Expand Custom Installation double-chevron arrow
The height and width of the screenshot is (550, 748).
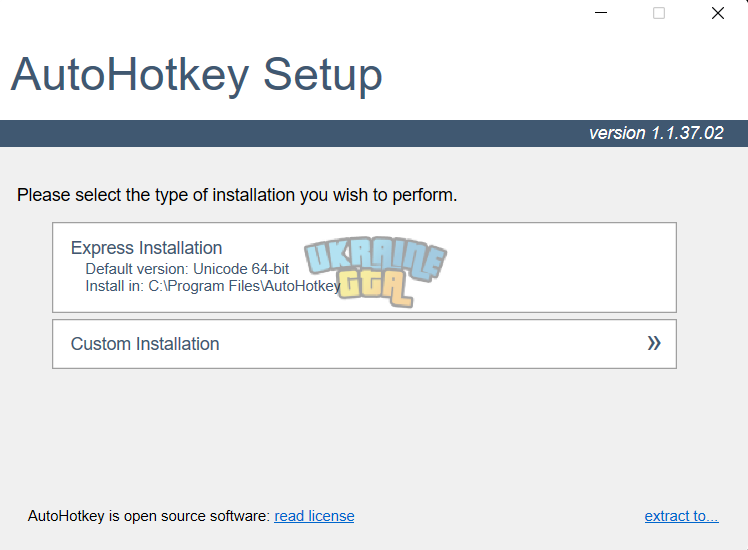654,343
